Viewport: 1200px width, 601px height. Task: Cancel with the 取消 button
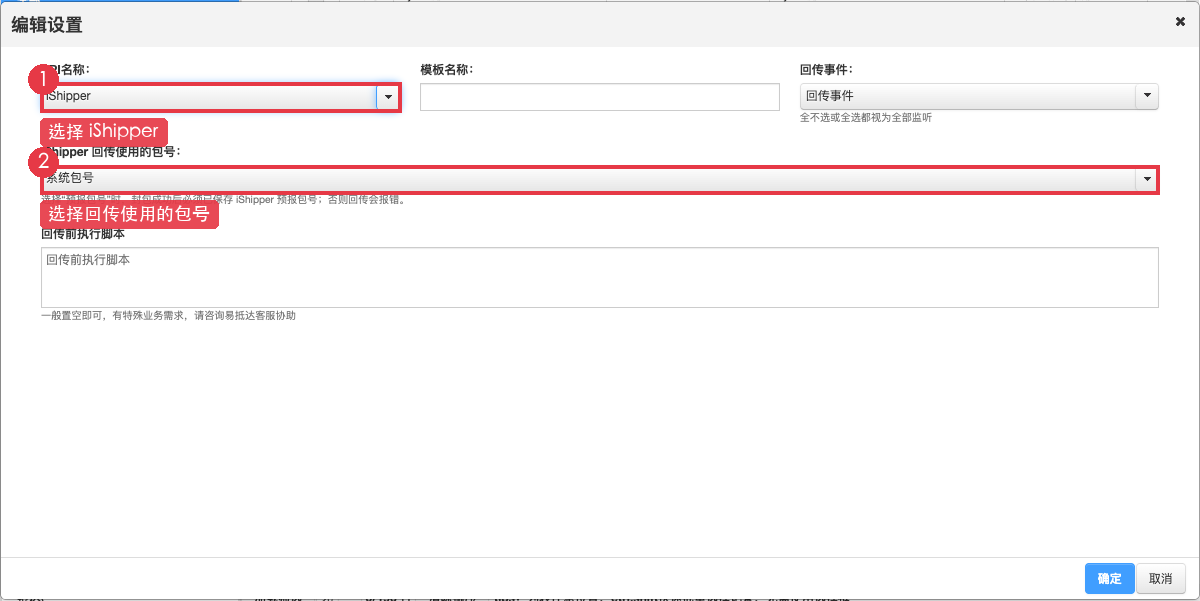(x=1160, y=579)
